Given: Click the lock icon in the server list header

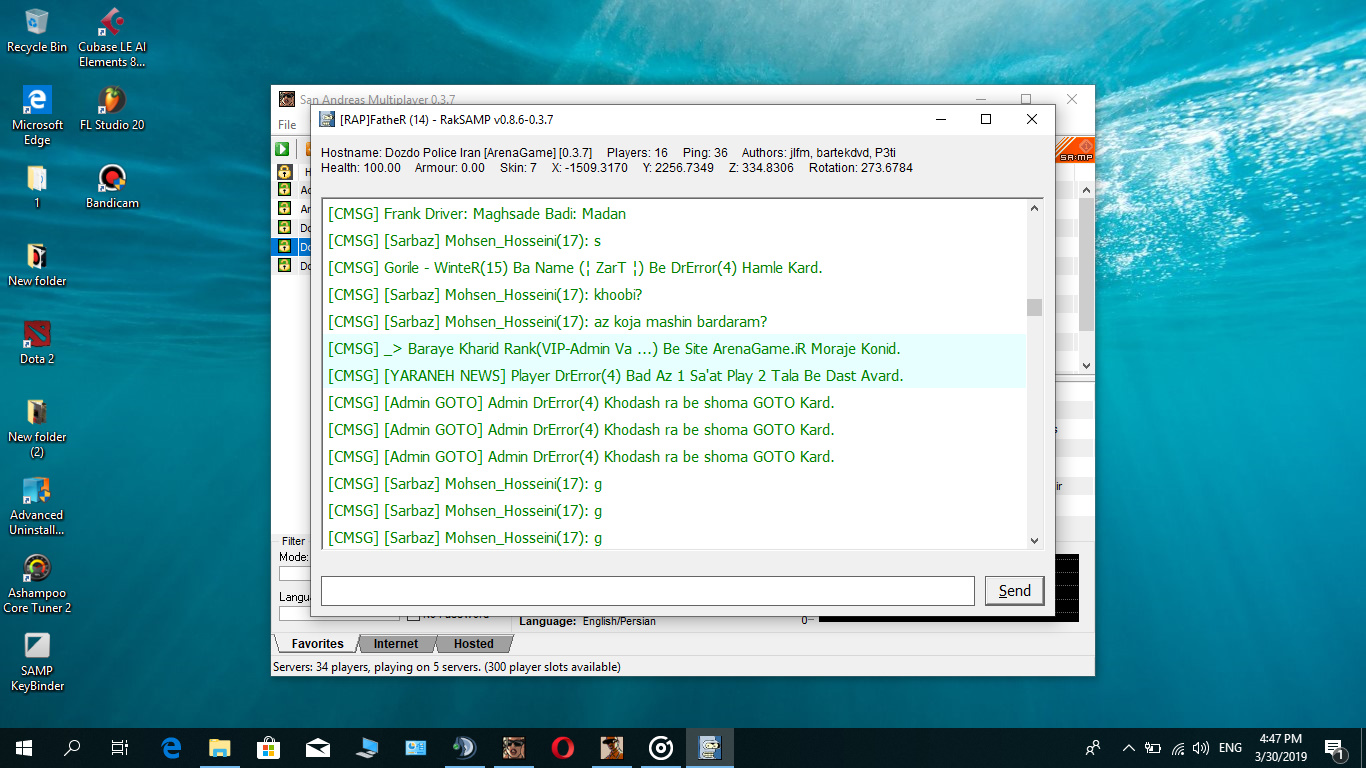Looking at the screenshot, I should (x=284, y=172).
